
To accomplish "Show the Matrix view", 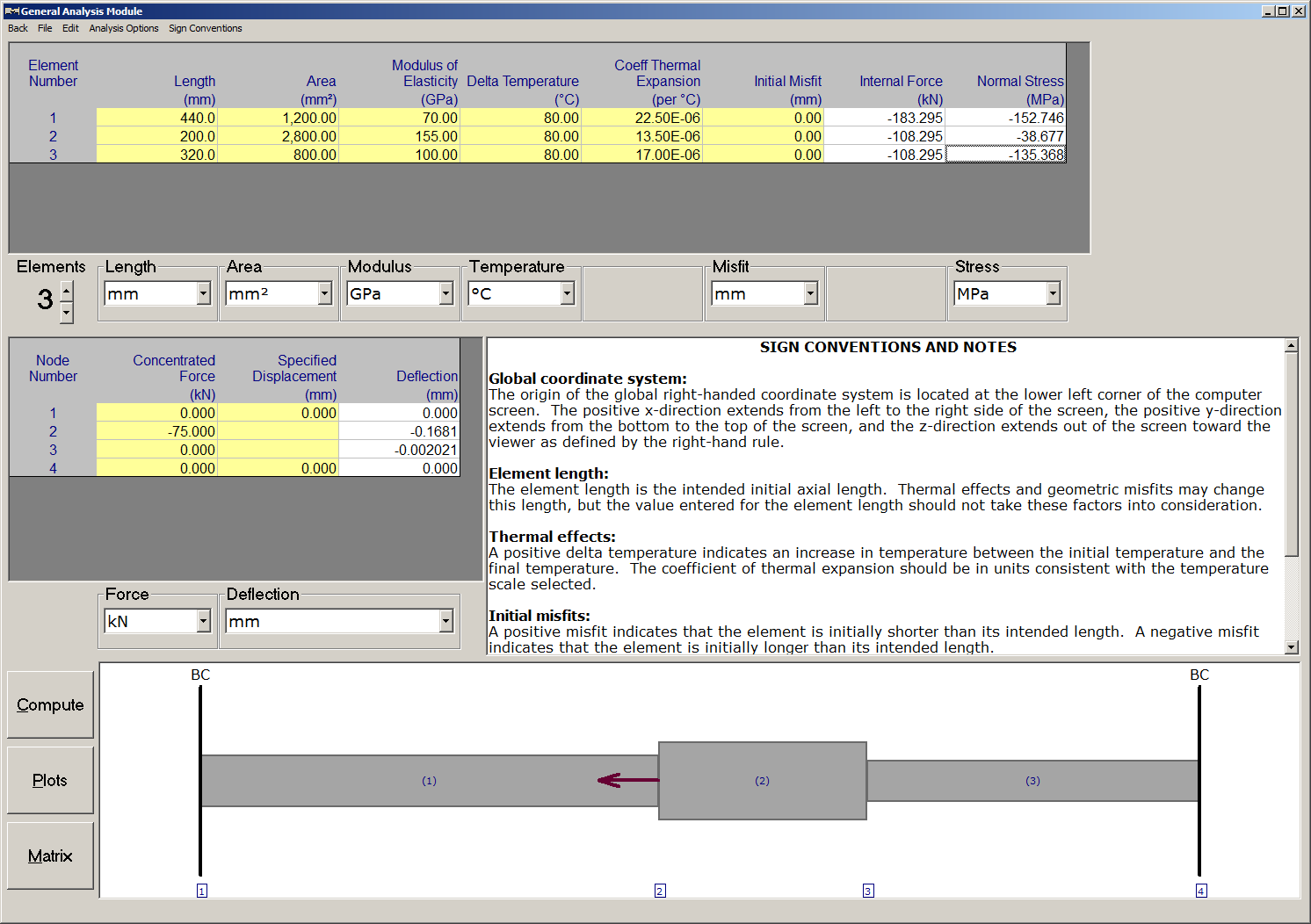I will pos(49,855).
